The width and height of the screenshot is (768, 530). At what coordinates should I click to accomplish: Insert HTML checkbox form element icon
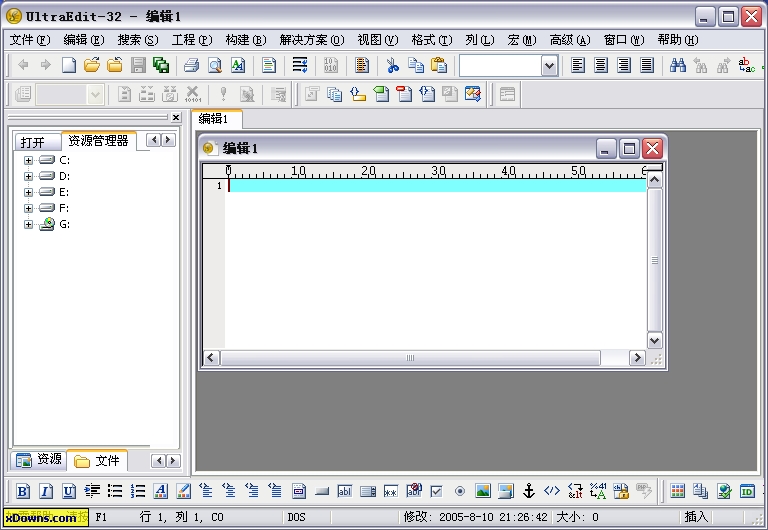point(436,491)
